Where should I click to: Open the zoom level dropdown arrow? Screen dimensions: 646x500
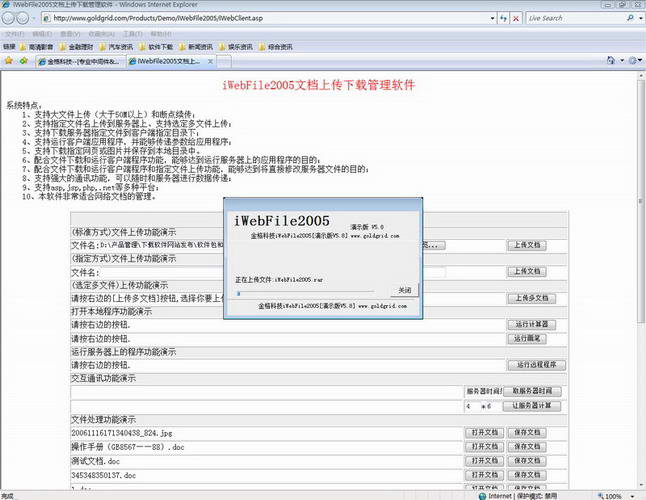(x=632, y=496)
